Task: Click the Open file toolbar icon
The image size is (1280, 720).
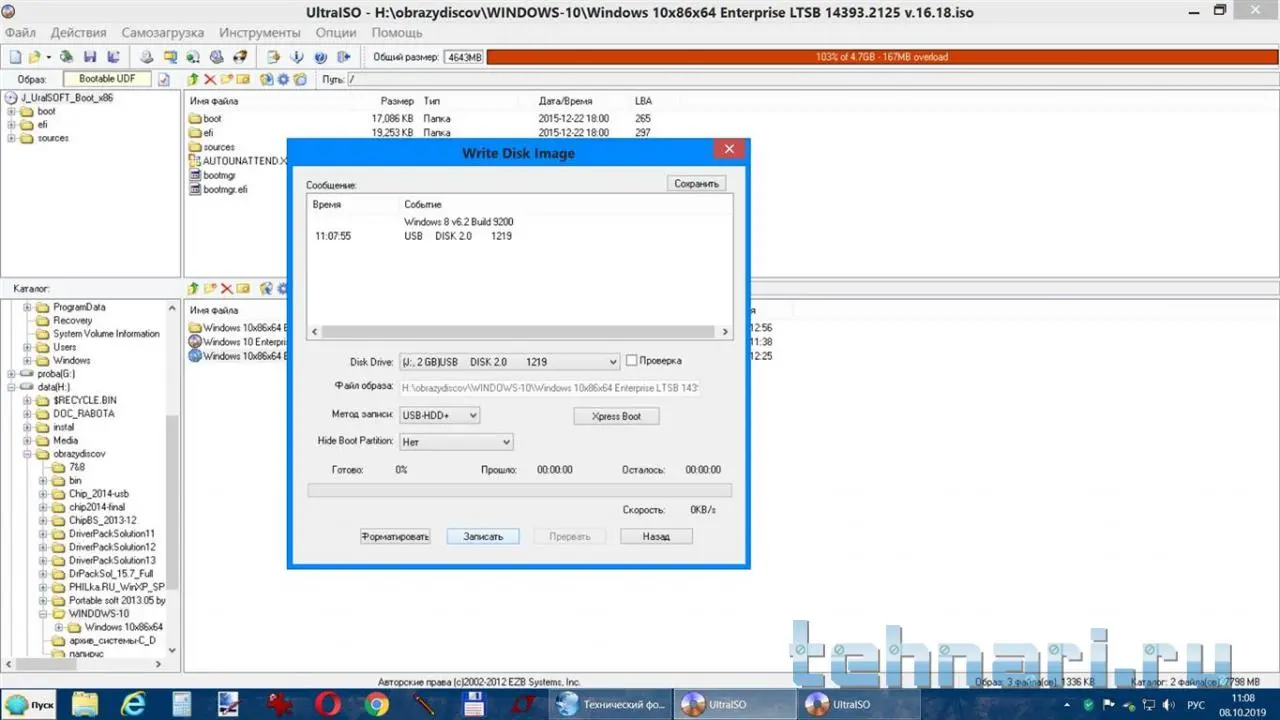Action: pos(34,57)
